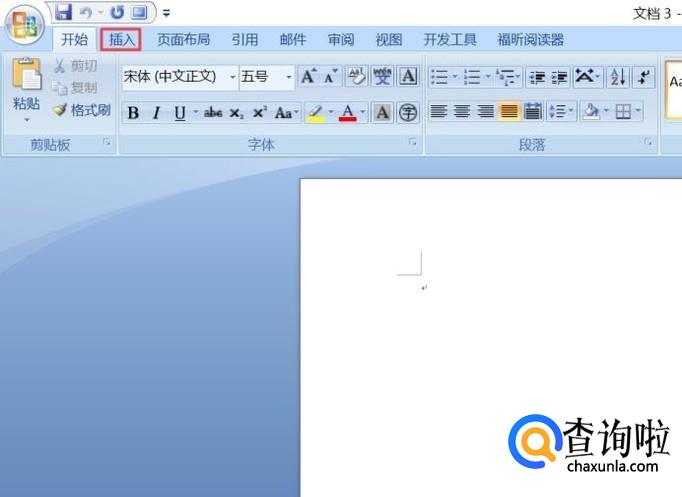The height and width of the screenshot is (497, 682).
Task: Align text right
Action: click(x=485, y=112)
